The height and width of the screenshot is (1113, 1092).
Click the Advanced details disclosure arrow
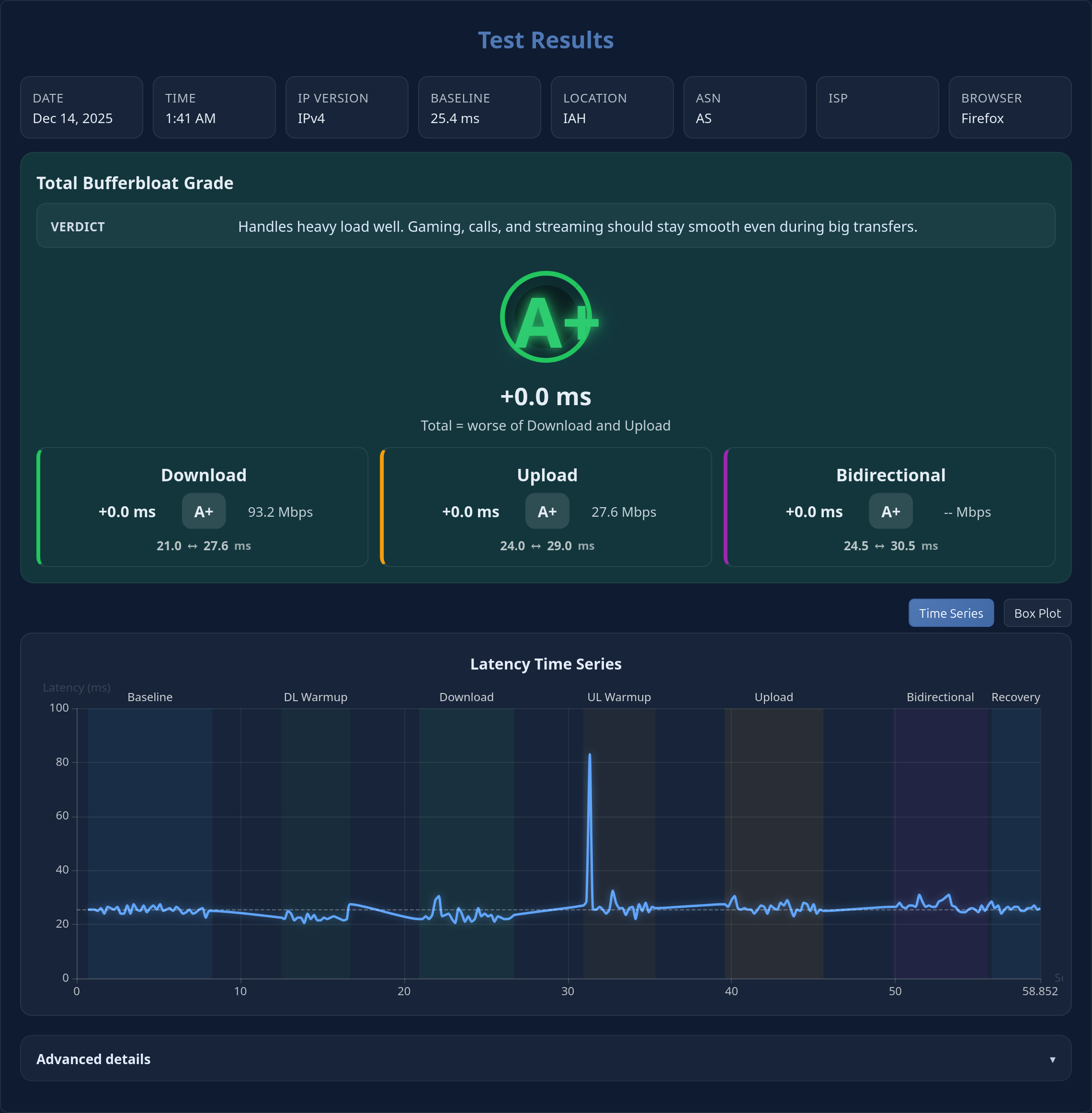[x=1054, y=1059]
